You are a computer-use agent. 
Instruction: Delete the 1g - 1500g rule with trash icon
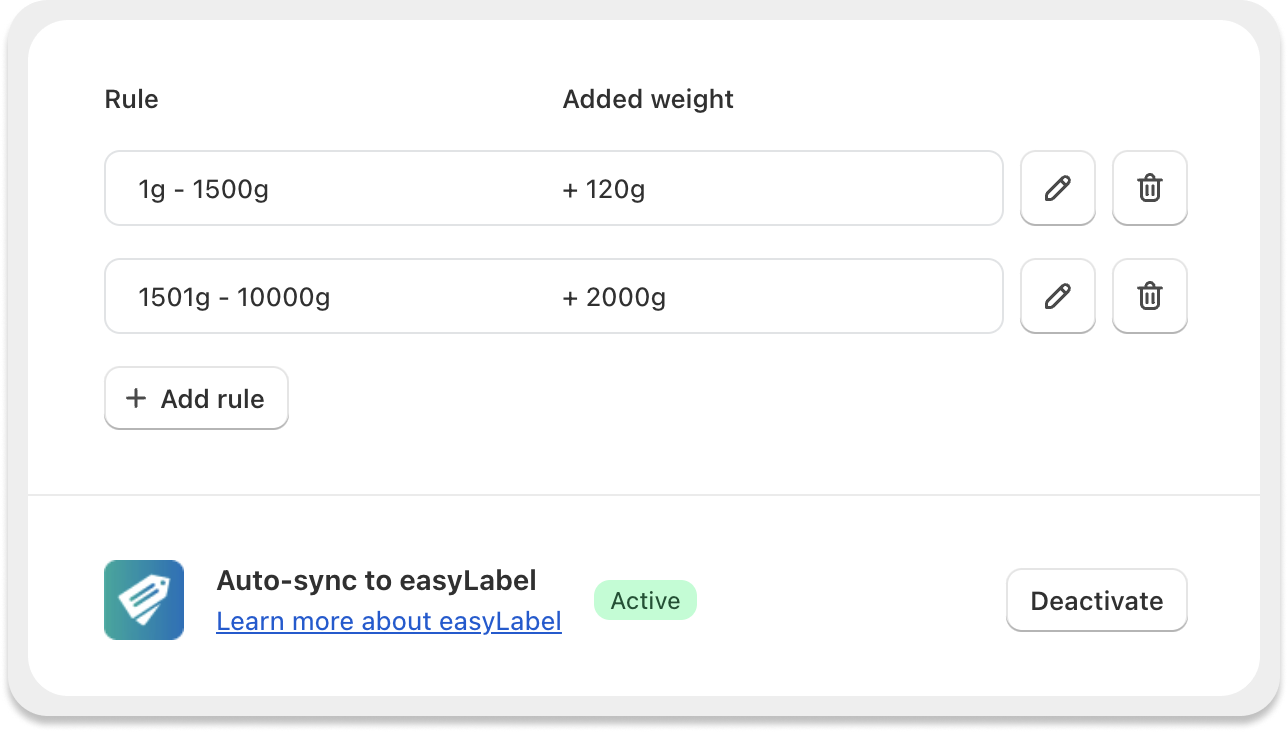[1149, 188]
